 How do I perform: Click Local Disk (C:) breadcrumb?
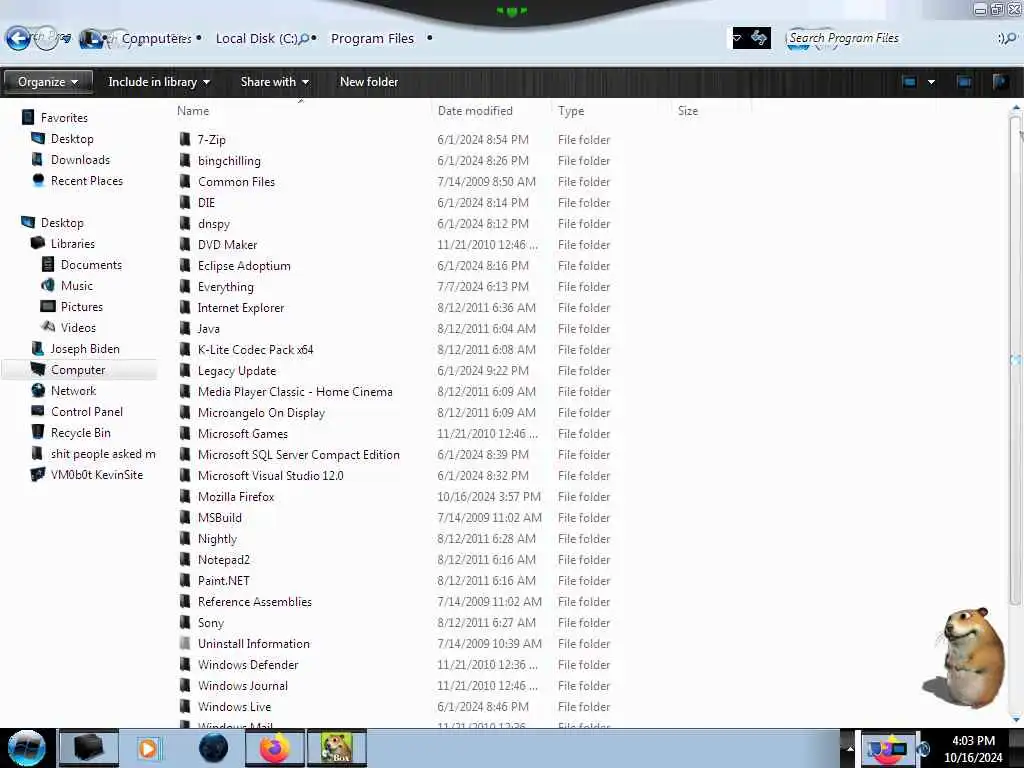click(x=257, y=38)
